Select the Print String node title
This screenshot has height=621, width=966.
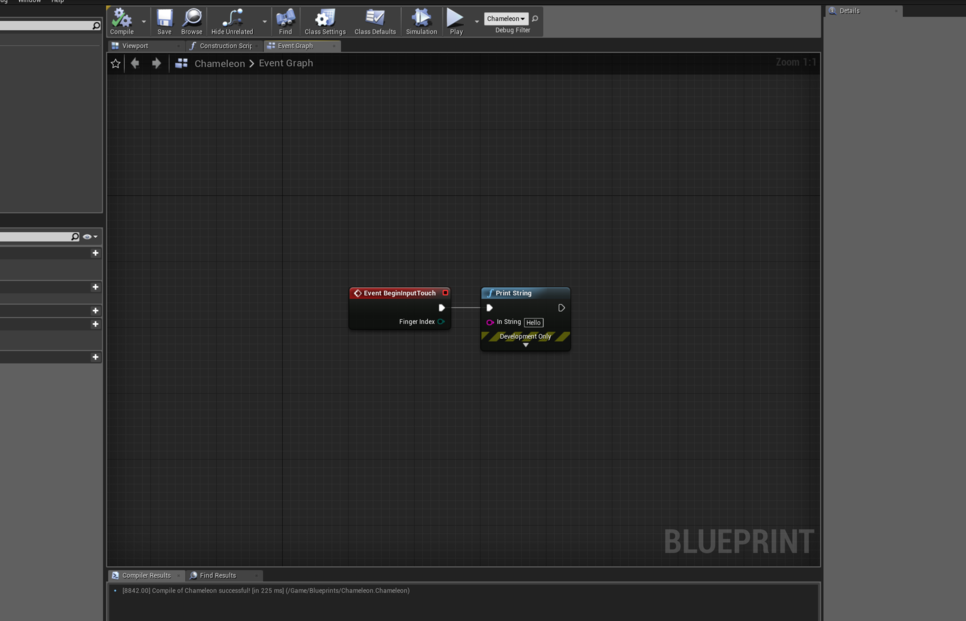point(513,293)
